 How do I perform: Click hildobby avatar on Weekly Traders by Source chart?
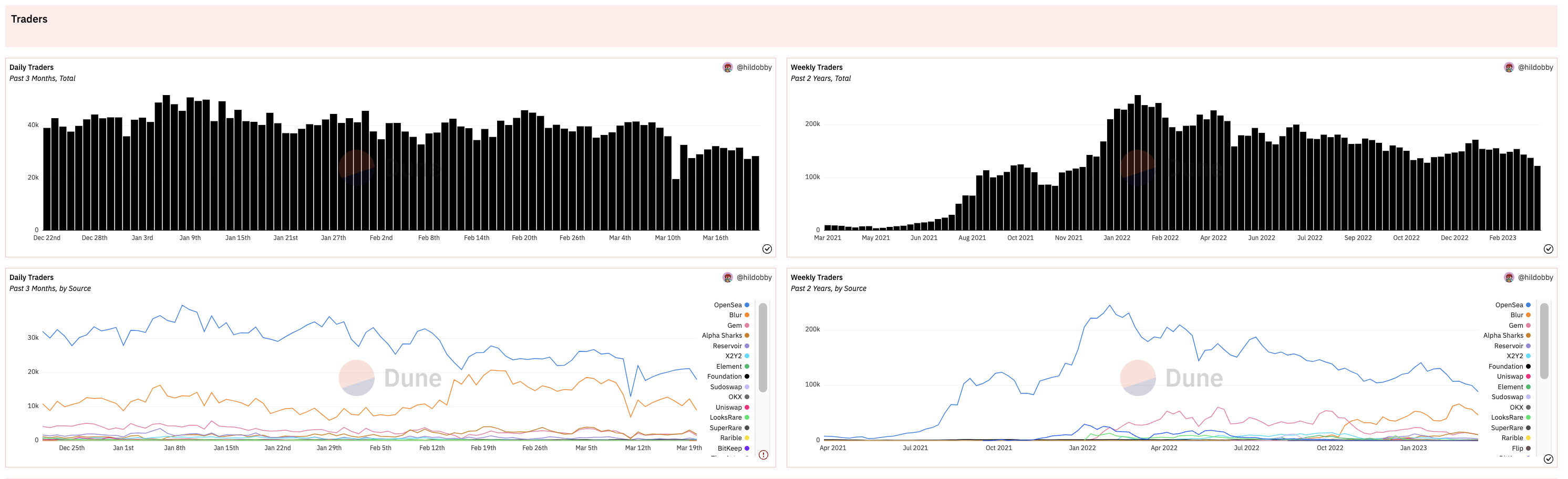1508,277
